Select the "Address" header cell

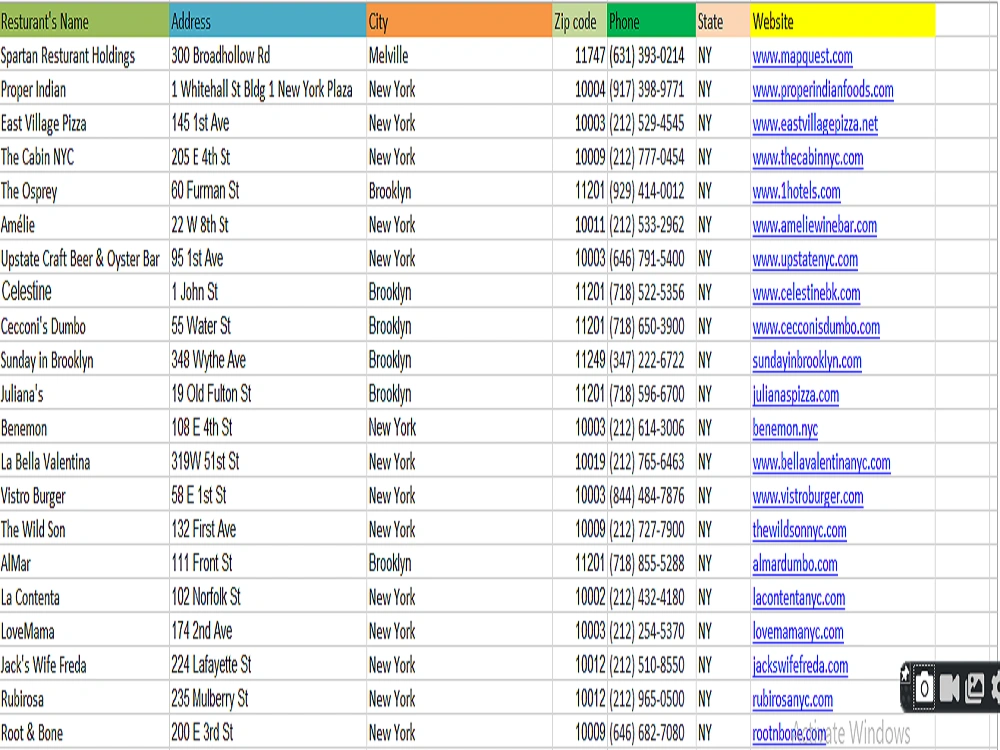pyautogui.click(x=268, y=21)
